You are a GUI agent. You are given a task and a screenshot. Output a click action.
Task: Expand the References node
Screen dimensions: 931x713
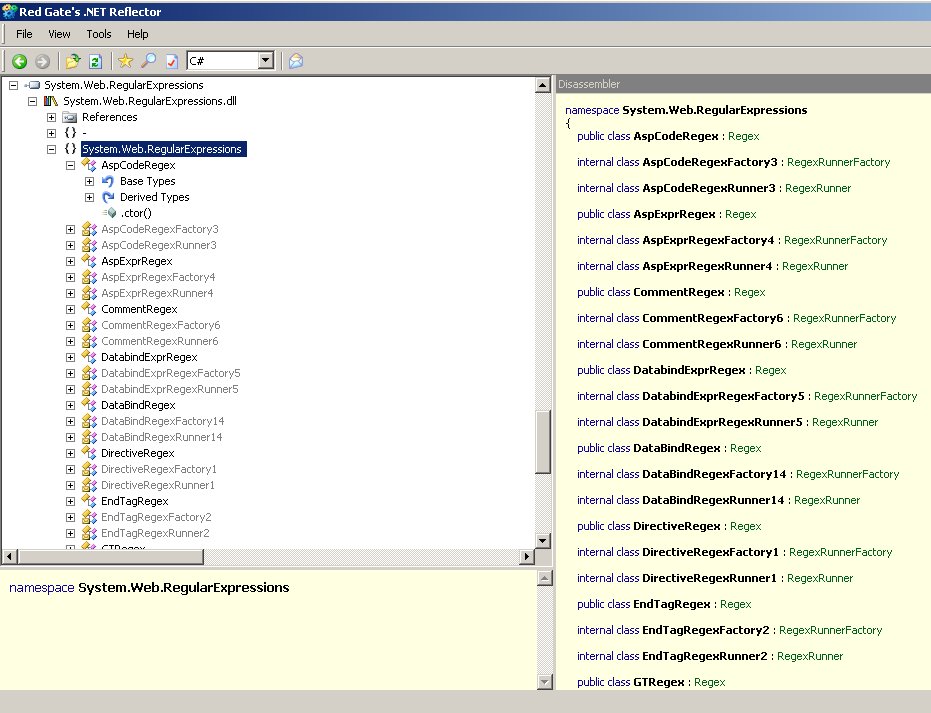[51, 118]
